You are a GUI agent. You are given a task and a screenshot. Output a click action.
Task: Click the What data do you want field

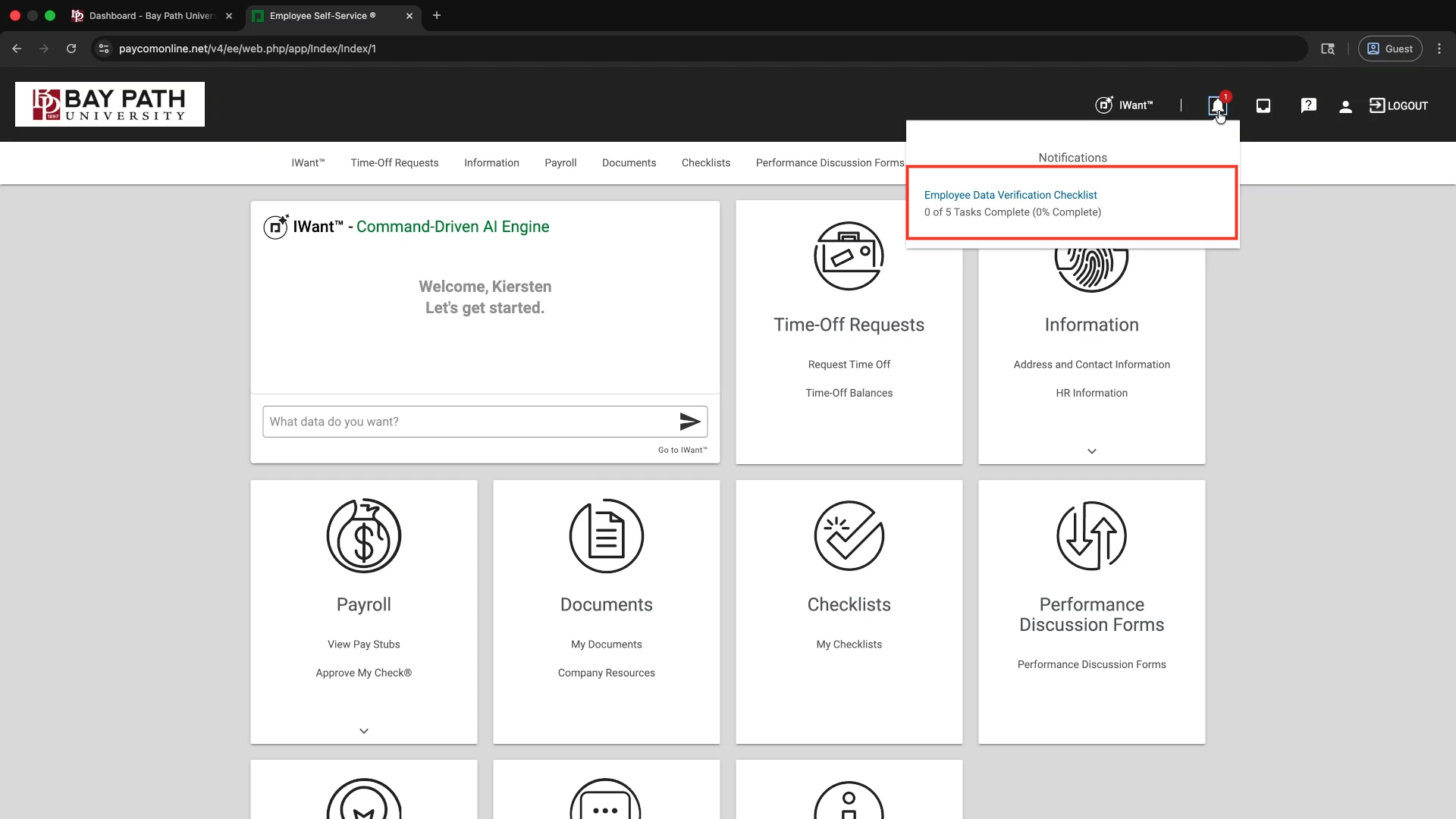(470, 422)
